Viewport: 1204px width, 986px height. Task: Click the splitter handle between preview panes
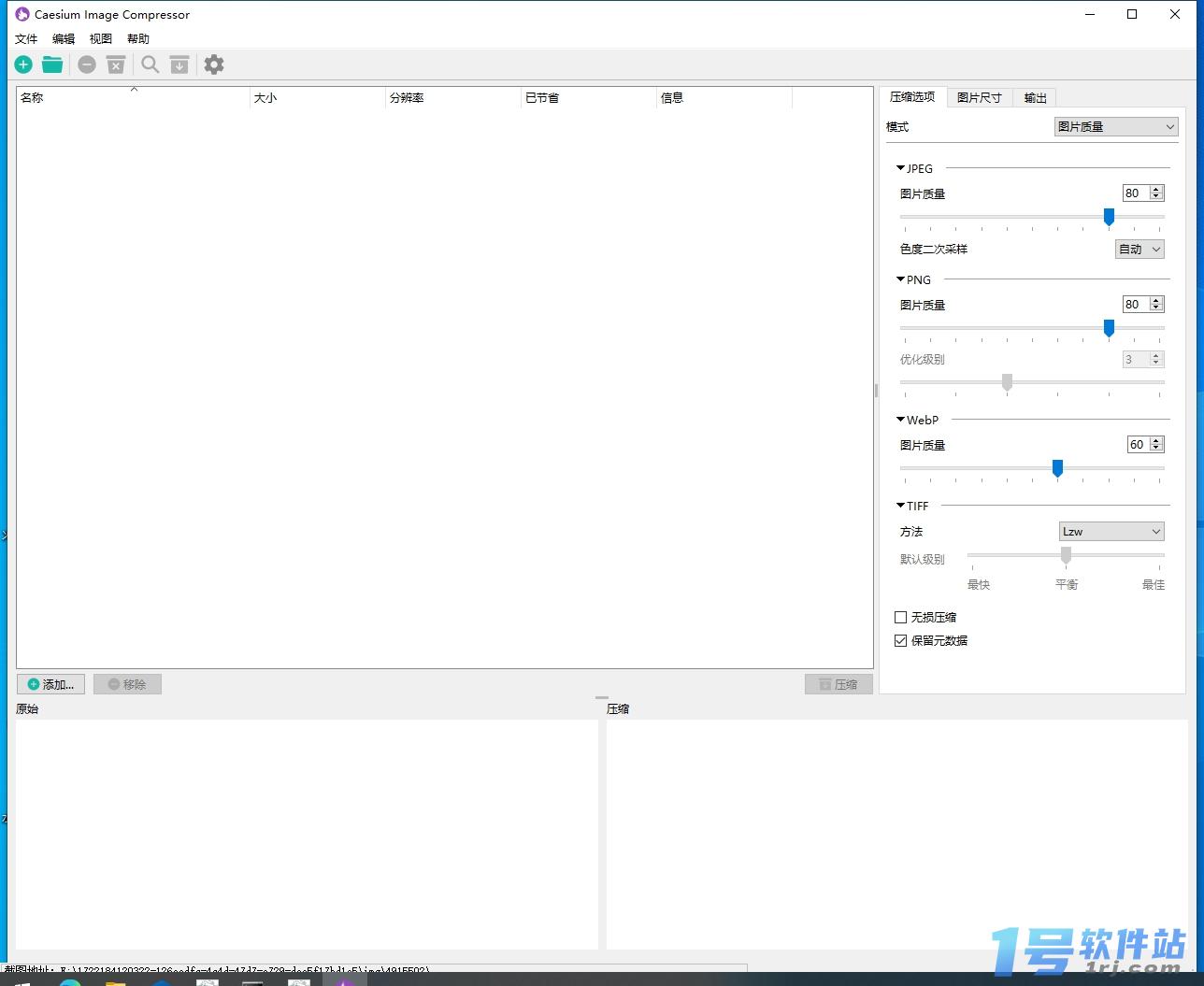[602, 697]
